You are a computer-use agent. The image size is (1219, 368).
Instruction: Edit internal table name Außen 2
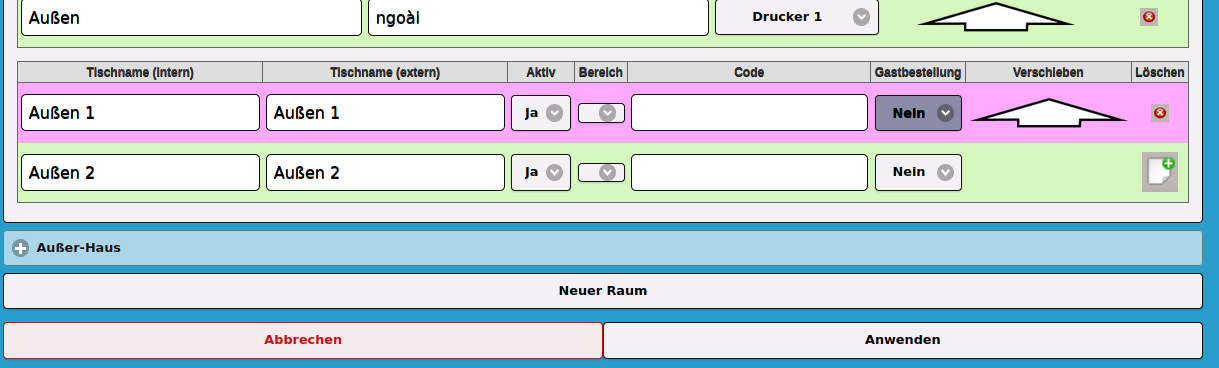140,172
